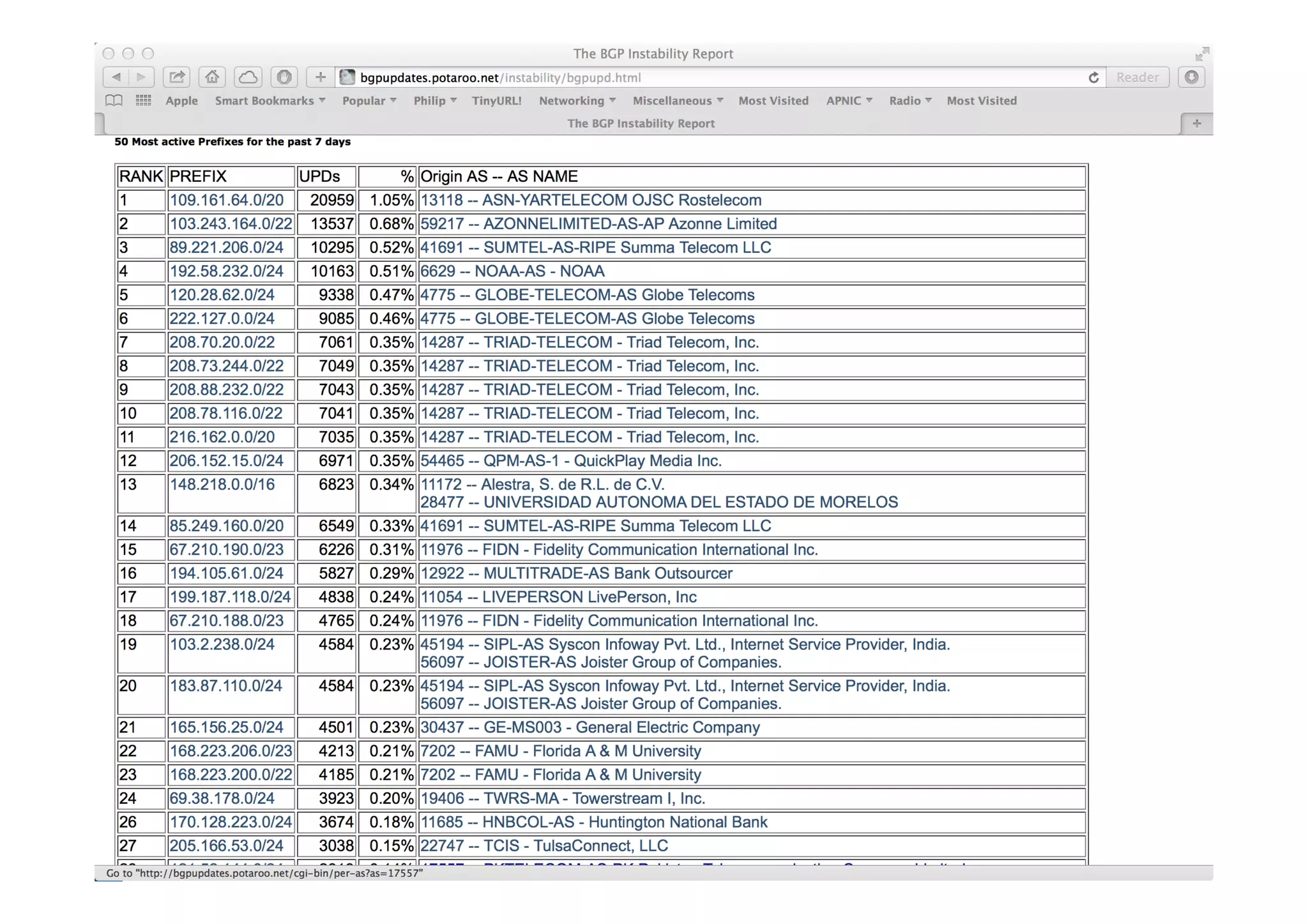The height and width of the screenshot is (924, 1308).
Task: Click the Safari back arrow button
Action: coord(116,77)
